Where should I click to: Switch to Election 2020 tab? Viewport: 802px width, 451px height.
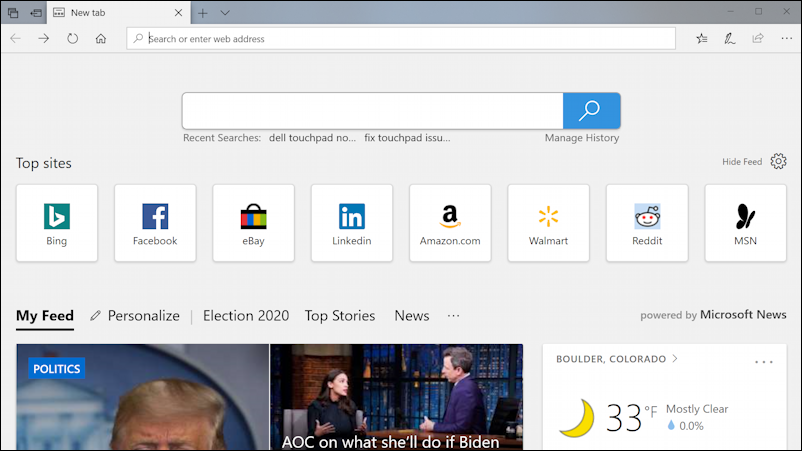(x=246, y=316)
